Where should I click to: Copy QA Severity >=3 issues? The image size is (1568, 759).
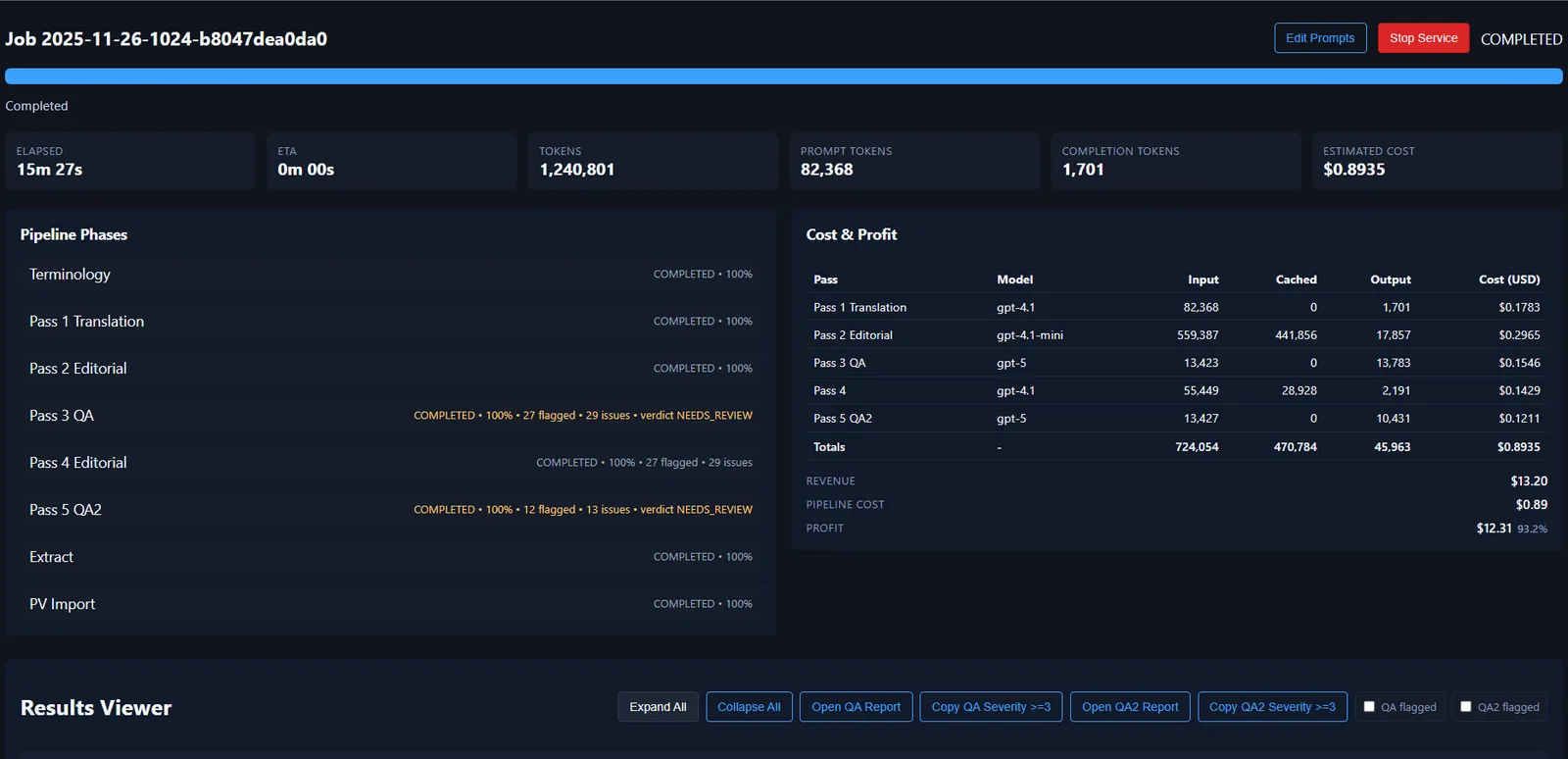point(991,707)
